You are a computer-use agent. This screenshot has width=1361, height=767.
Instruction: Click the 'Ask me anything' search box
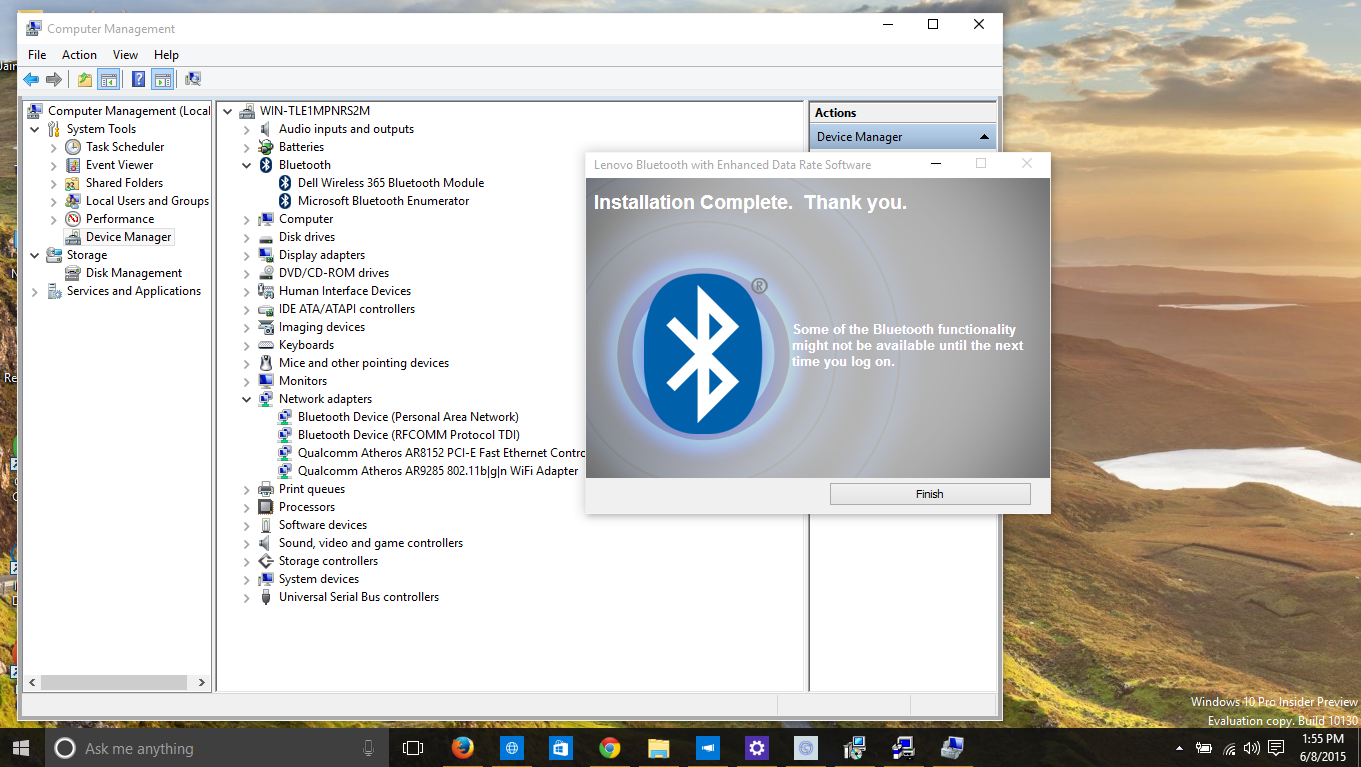click(x=216, y=748)
